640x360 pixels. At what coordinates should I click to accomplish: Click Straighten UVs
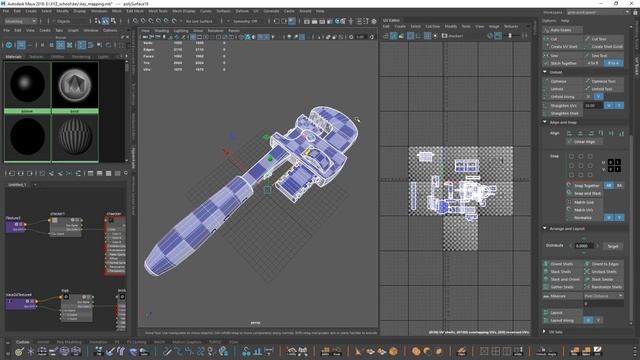point(562,105)
